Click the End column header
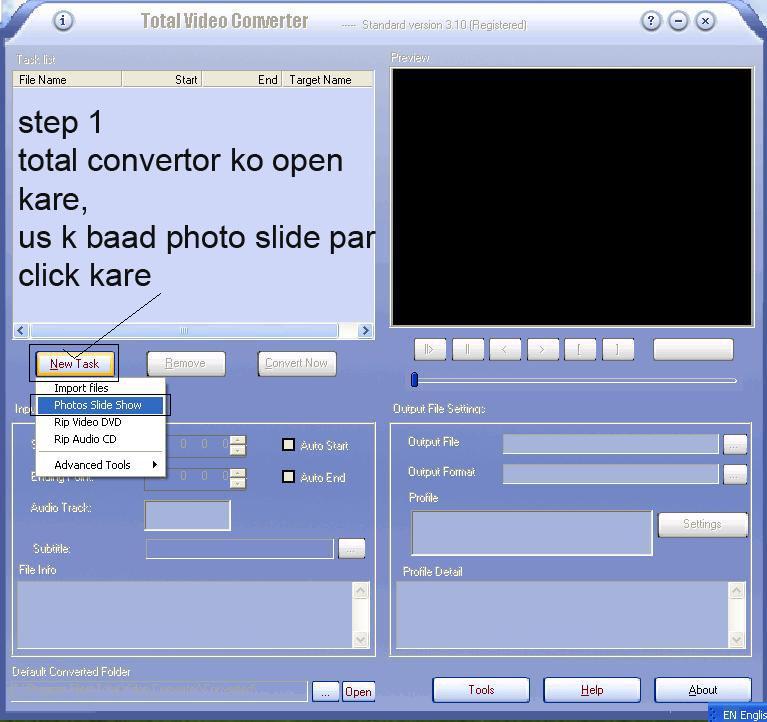The height and width of the screenshot is (722, 767). click(242, 79)
